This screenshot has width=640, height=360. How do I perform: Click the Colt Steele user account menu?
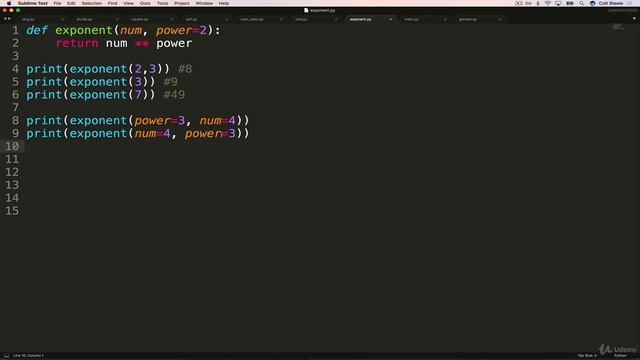[611, 3]
